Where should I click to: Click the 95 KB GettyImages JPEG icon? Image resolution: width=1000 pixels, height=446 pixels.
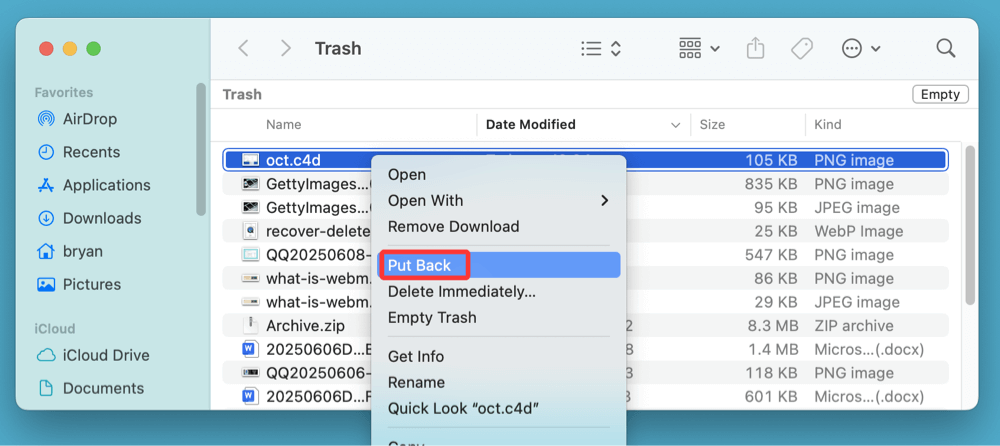click(250, 207)
